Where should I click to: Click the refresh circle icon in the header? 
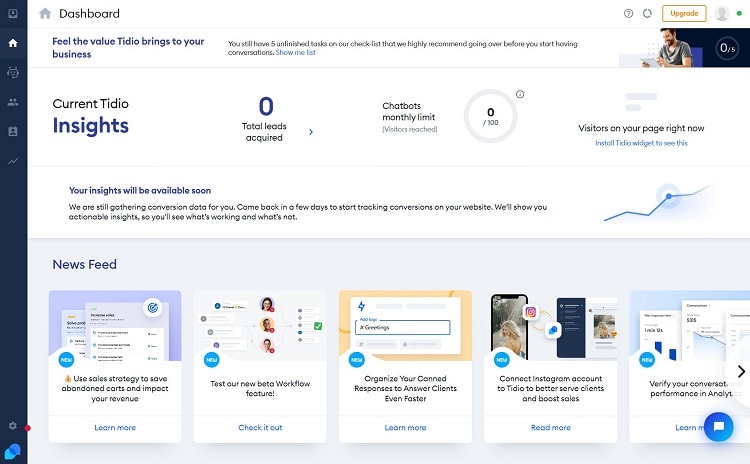[x=647, y=13]
